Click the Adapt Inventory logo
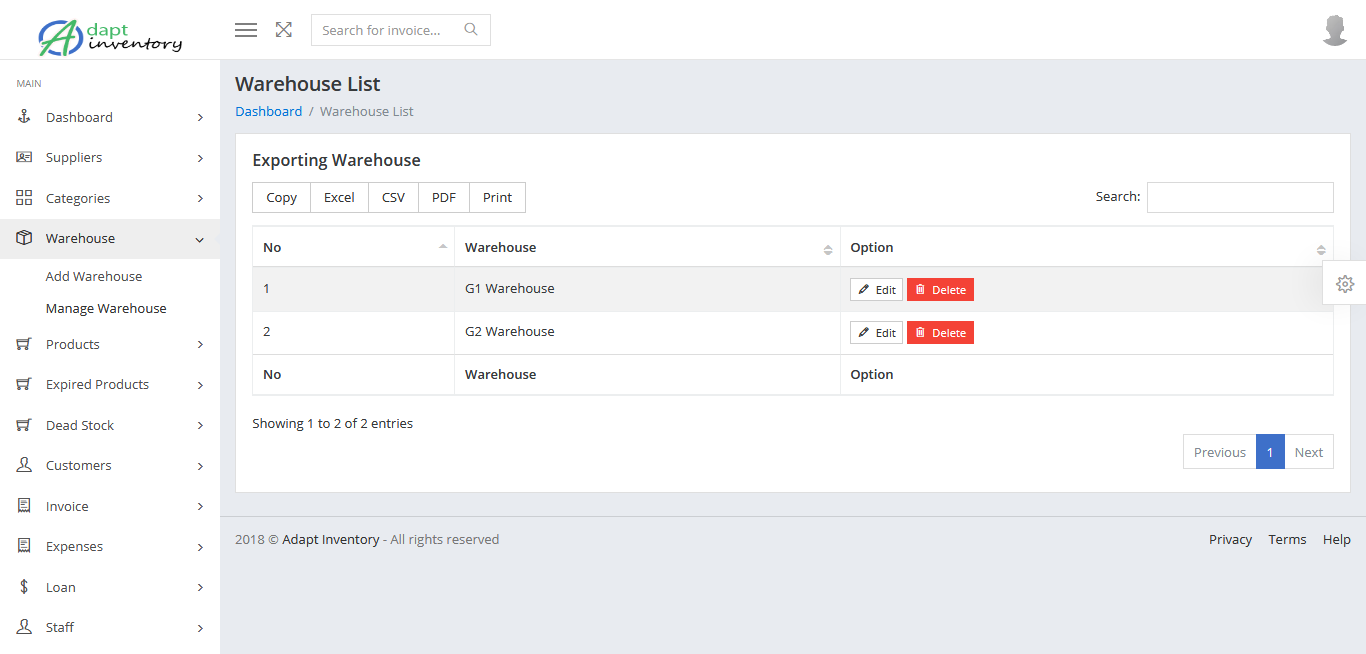Image resolution: width=1366 pixels, height=654 pixels. pos(110,36)
